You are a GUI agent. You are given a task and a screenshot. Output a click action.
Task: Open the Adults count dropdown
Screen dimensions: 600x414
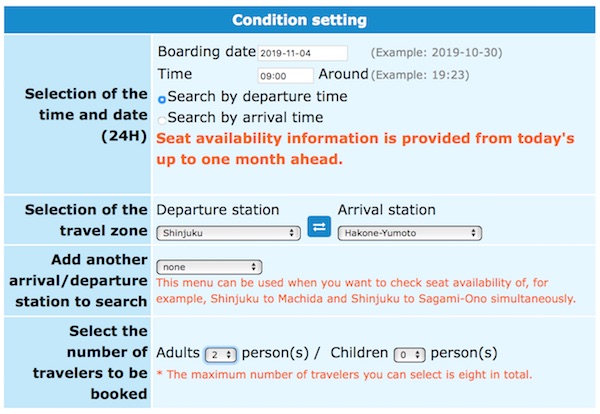pyautogui.click(x=220, y=355)
